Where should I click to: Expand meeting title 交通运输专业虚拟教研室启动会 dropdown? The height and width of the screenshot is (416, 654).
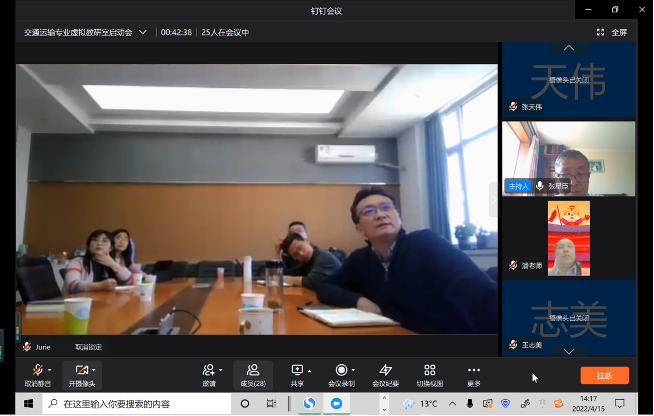pos(143,32)
